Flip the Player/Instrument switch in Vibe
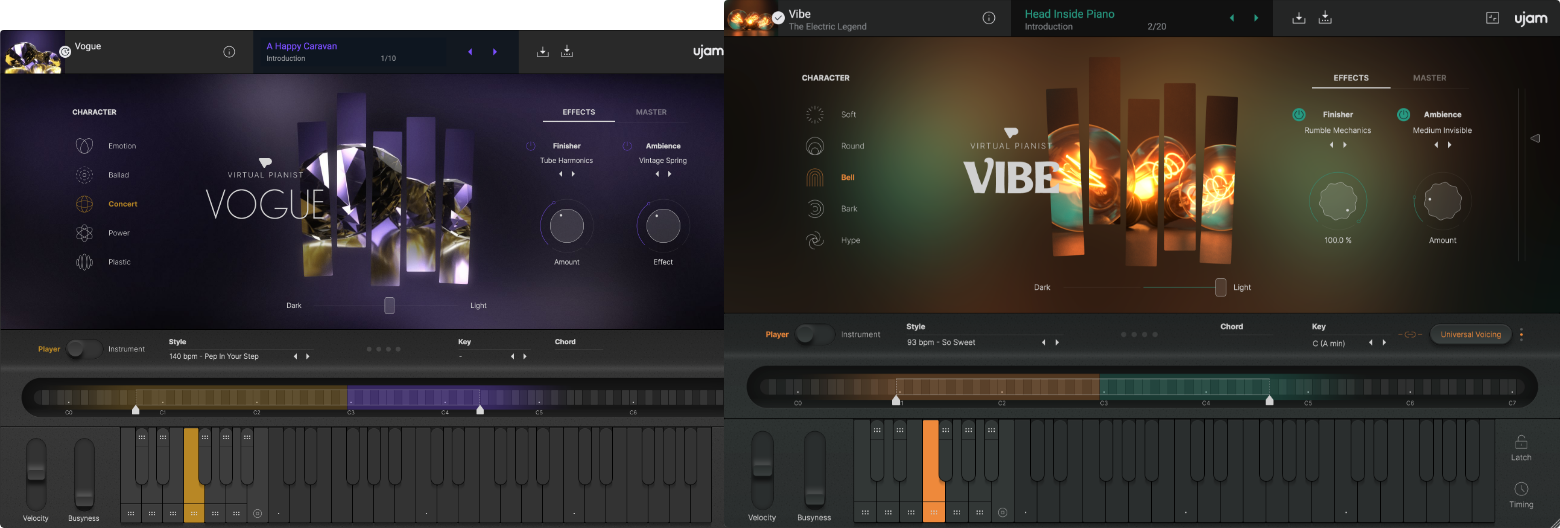 [x=815, y=334]
